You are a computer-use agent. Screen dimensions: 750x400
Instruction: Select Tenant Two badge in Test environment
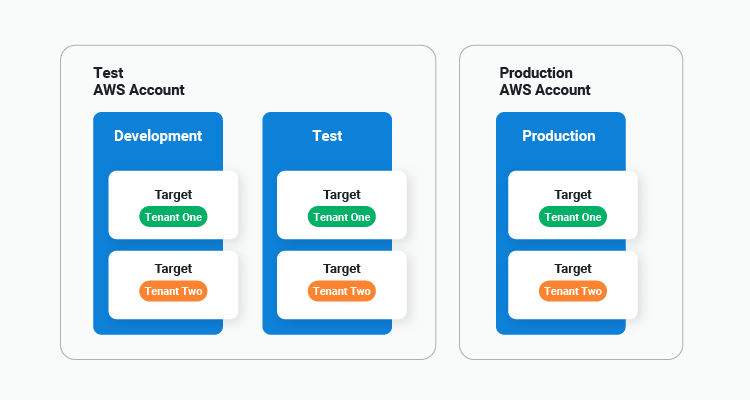coord(342,291)
